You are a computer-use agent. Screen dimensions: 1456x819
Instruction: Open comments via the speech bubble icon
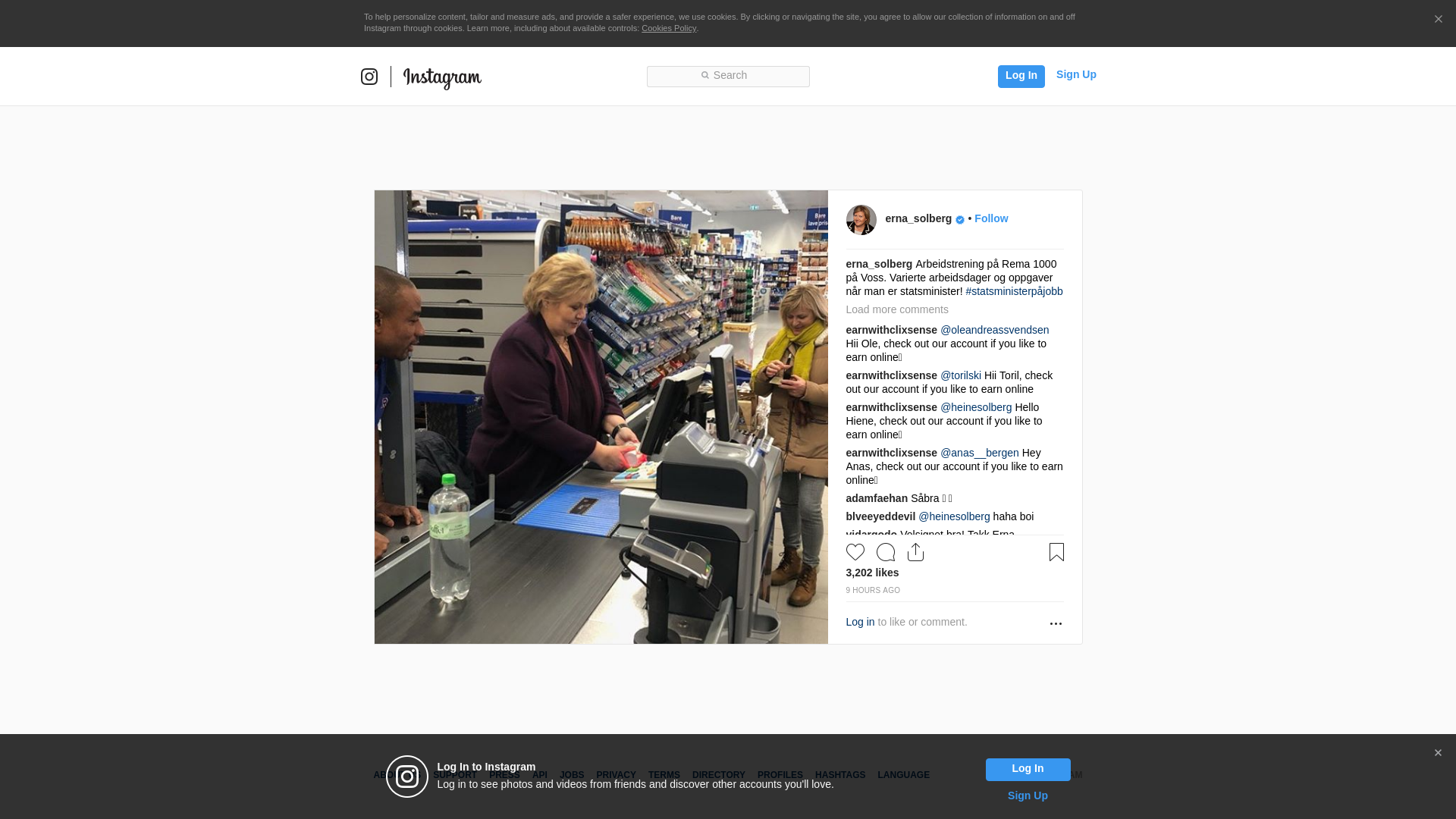coord(886,552)
